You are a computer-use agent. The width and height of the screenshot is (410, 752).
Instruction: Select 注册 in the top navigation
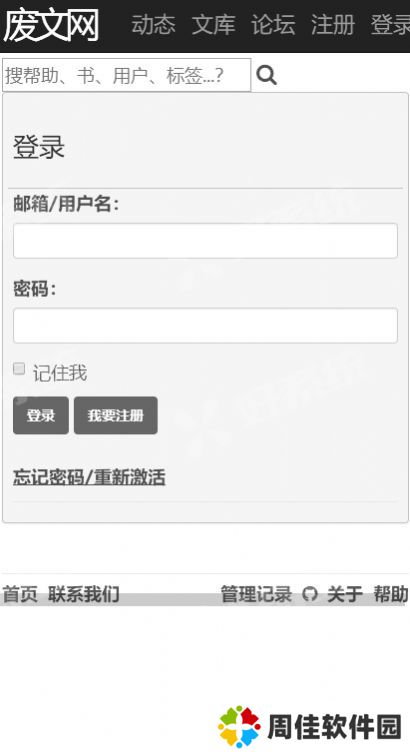[333, 25]
